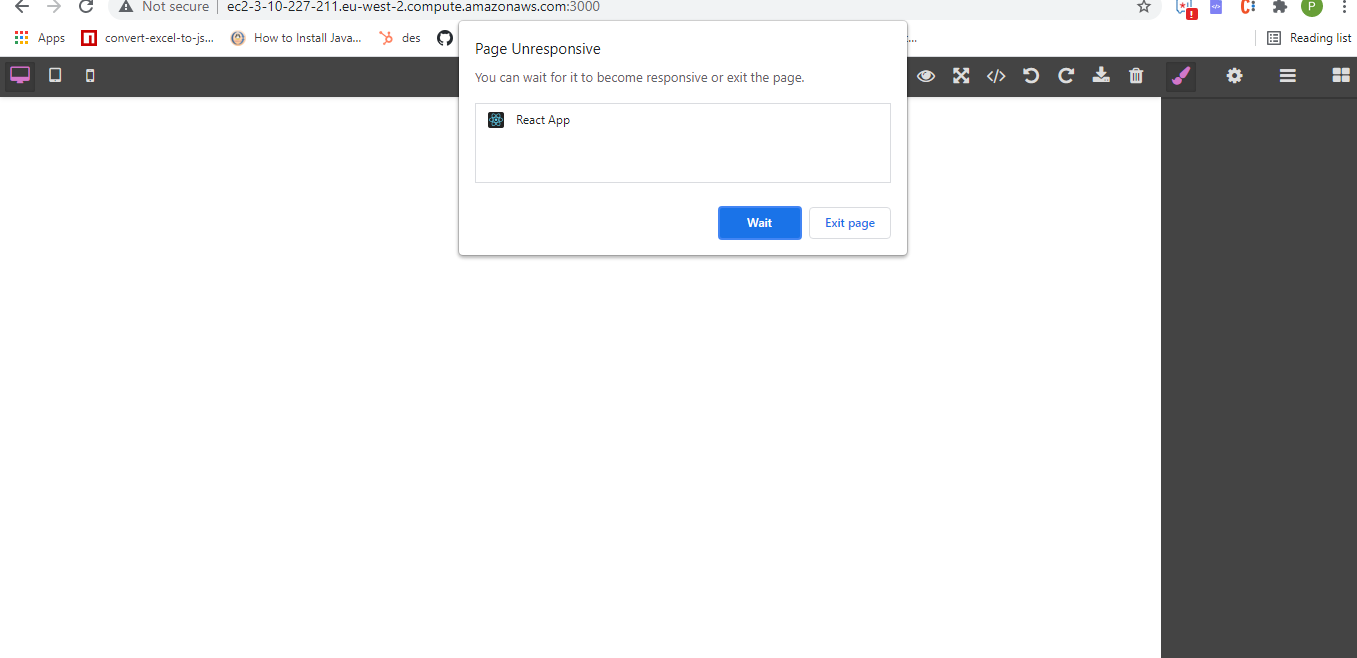
Task: Click the Wait button in dialog
Action: tap(760, 223)
